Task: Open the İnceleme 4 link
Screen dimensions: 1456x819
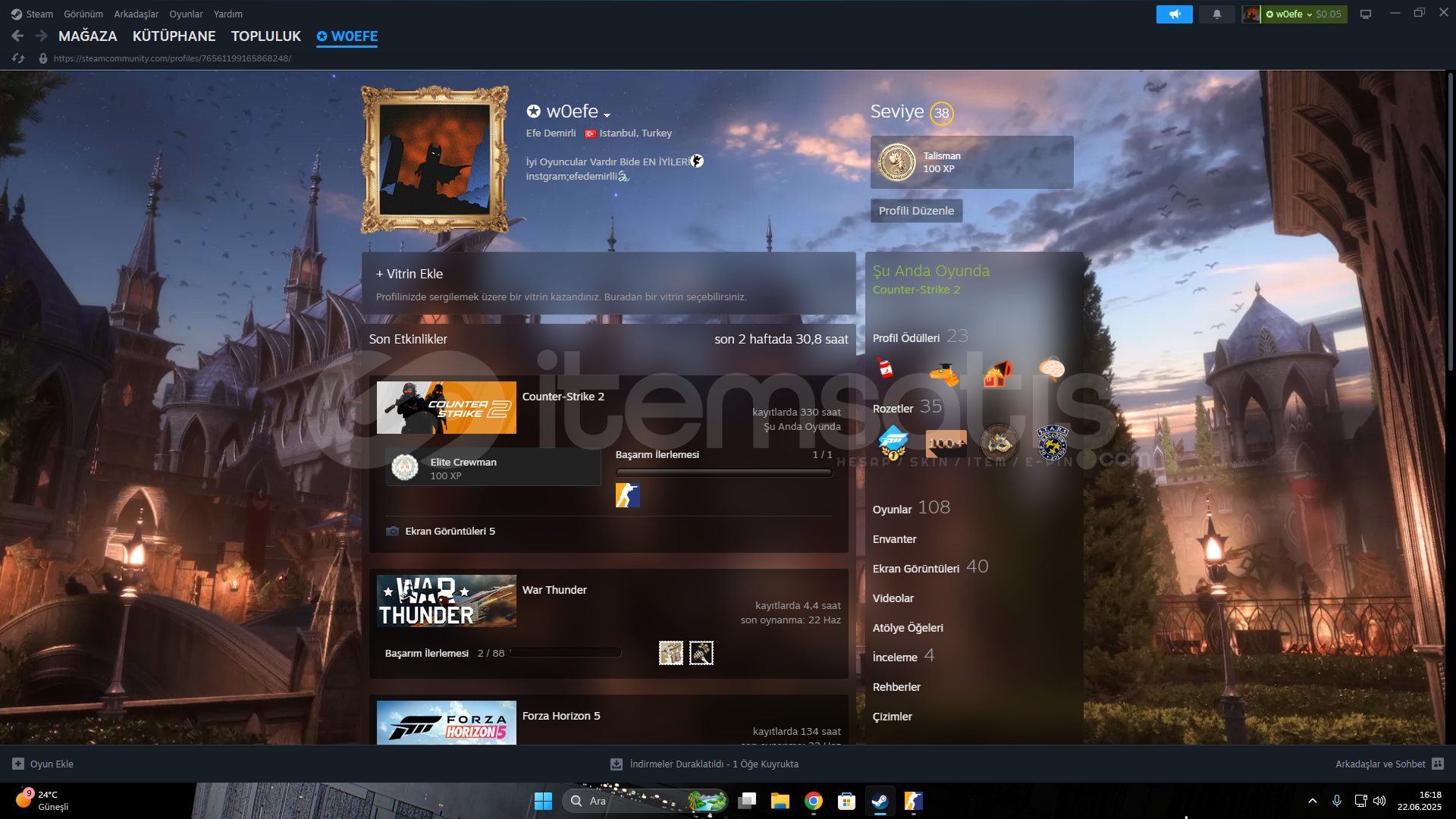Action: (903, 656)
